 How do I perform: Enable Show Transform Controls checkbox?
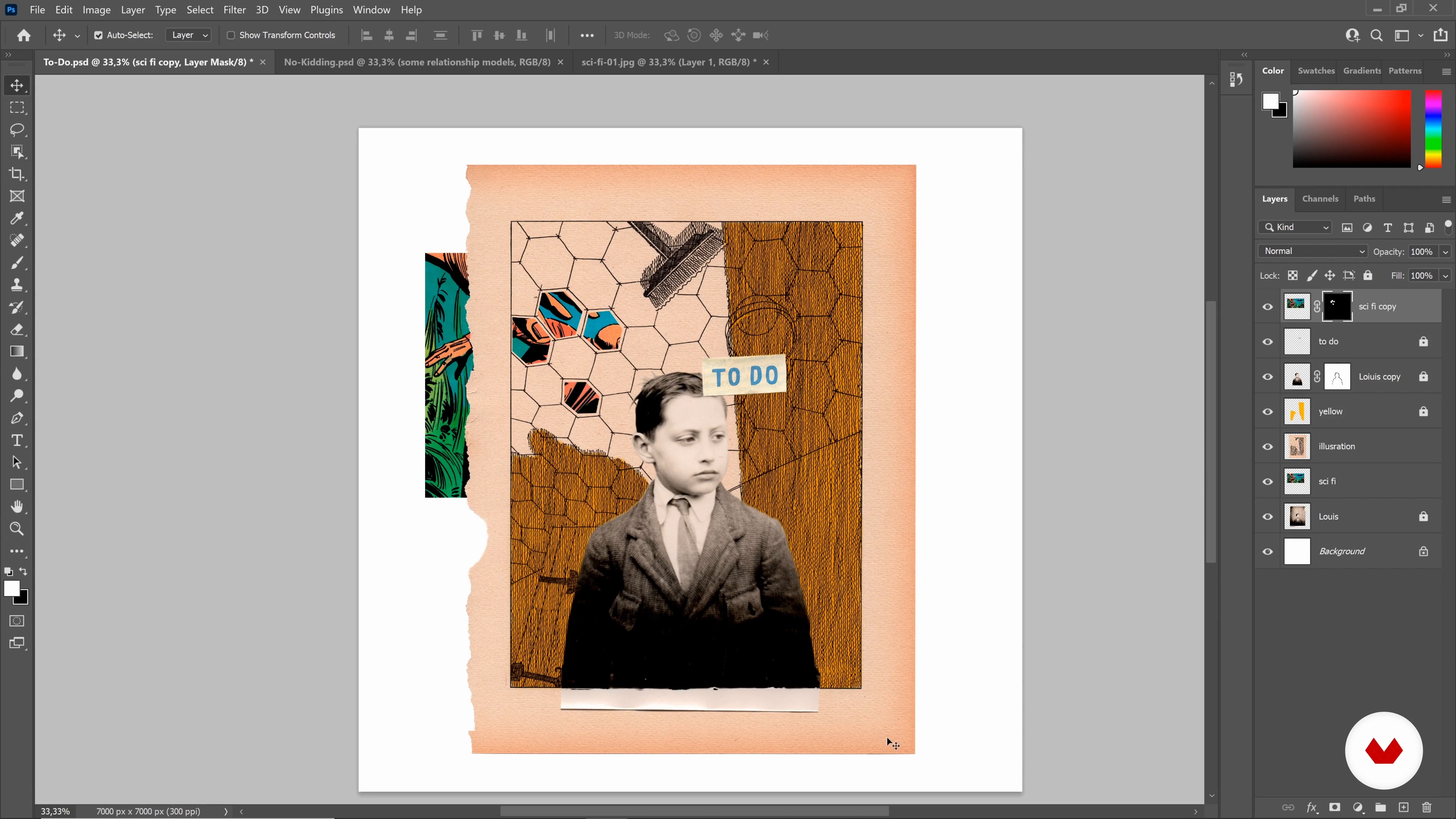(231, 35)
